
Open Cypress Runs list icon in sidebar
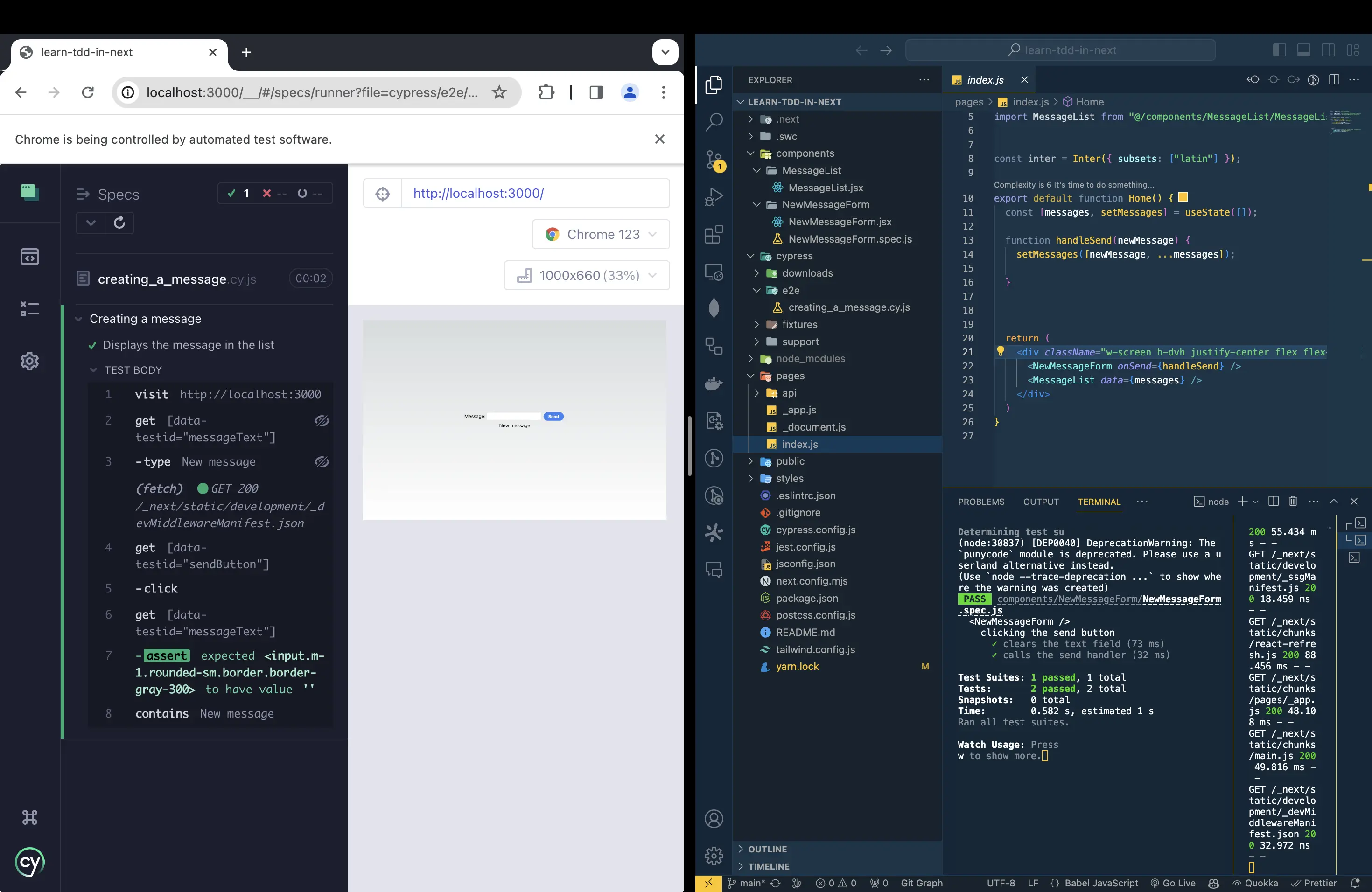(29, 309)
